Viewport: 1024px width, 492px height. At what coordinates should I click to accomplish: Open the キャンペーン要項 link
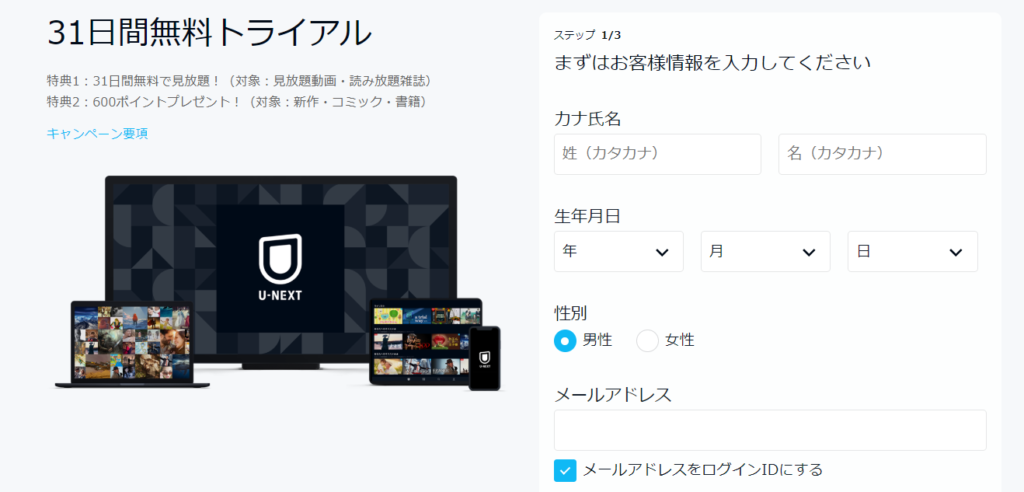pos(97,133)
